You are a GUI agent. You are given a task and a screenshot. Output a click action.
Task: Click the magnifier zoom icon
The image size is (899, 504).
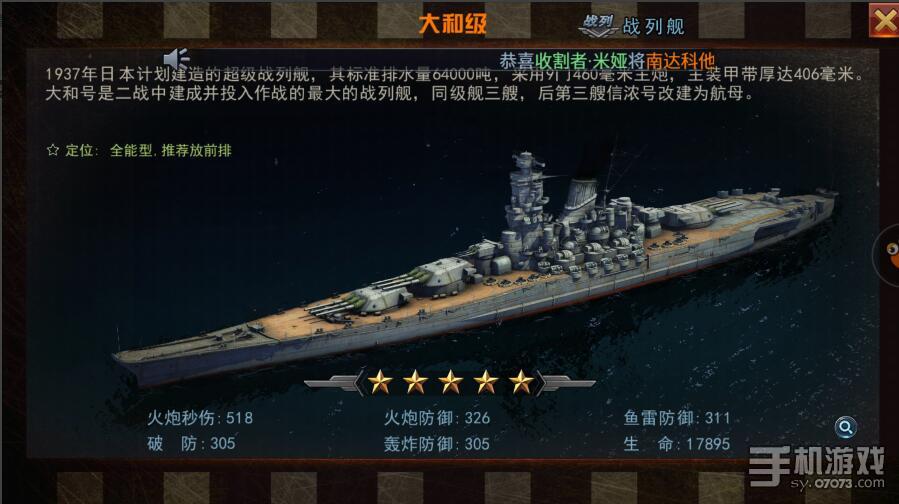tap(845, 427)
